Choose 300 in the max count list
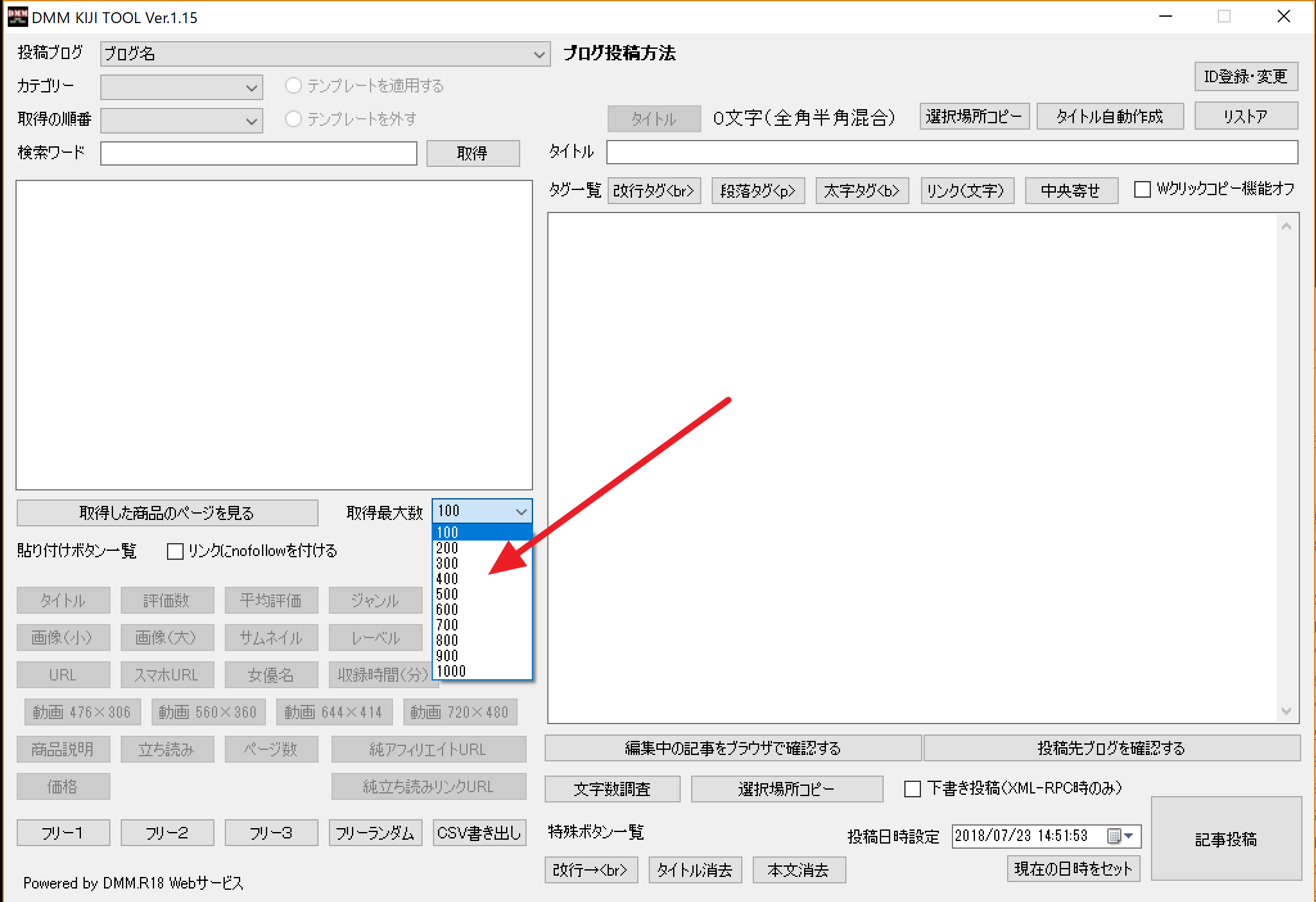 [482, 564]
